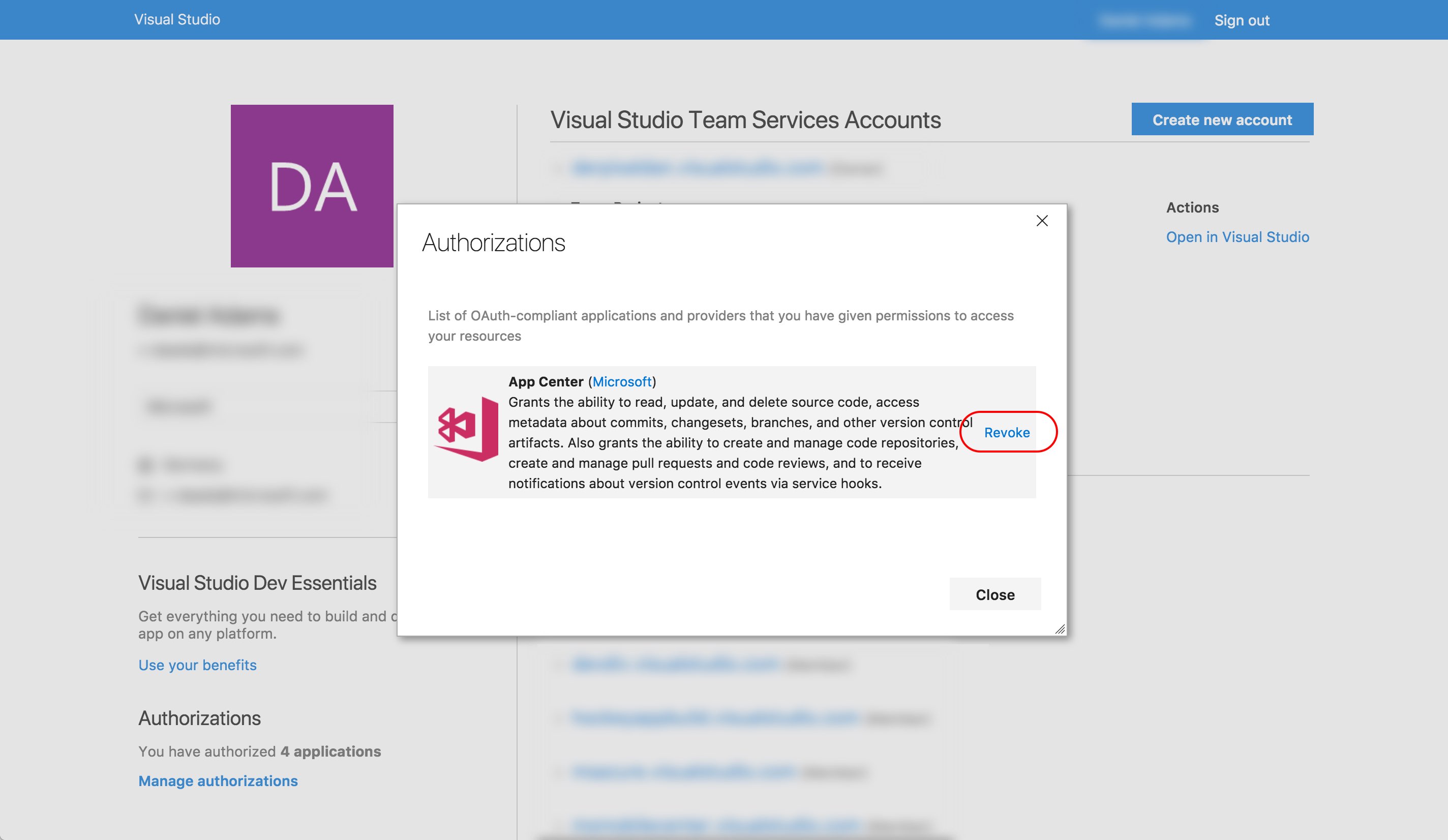
Task: Click the purple DA profile avatar icon
Action: pos(312,185)
